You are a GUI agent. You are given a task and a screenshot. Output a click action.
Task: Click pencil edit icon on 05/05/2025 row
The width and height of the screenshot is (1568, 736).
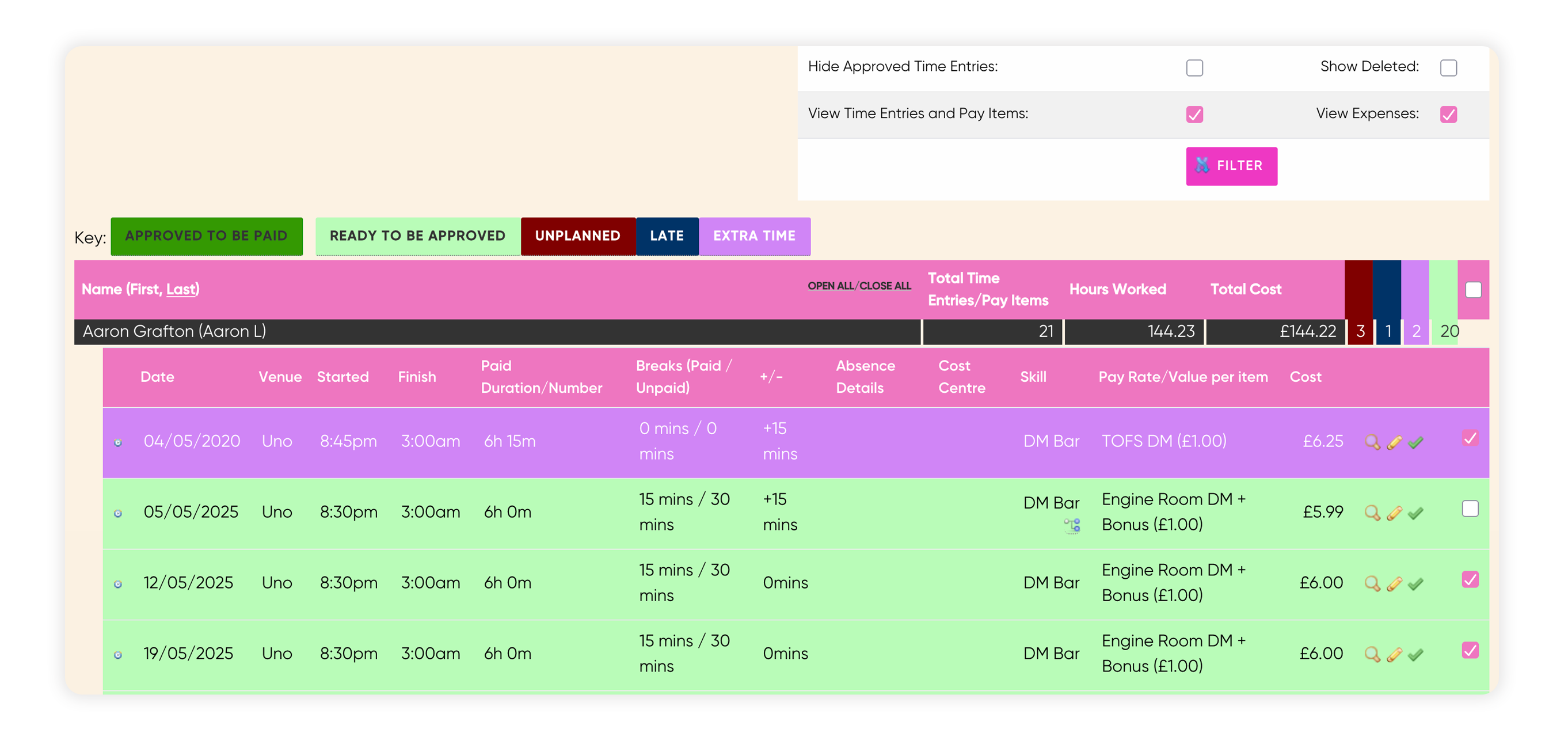click(1394, 513)
